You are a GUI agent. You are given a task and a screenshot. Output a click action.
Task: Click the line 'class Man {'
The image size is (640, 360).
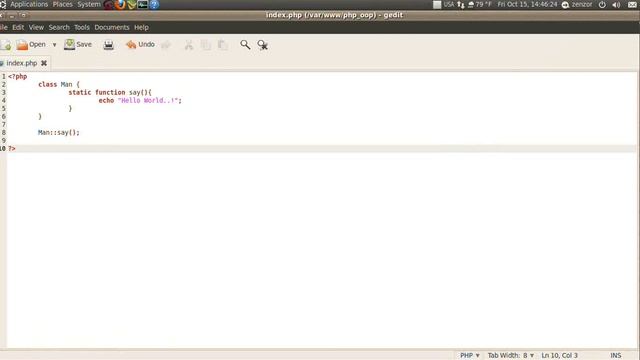59,84
